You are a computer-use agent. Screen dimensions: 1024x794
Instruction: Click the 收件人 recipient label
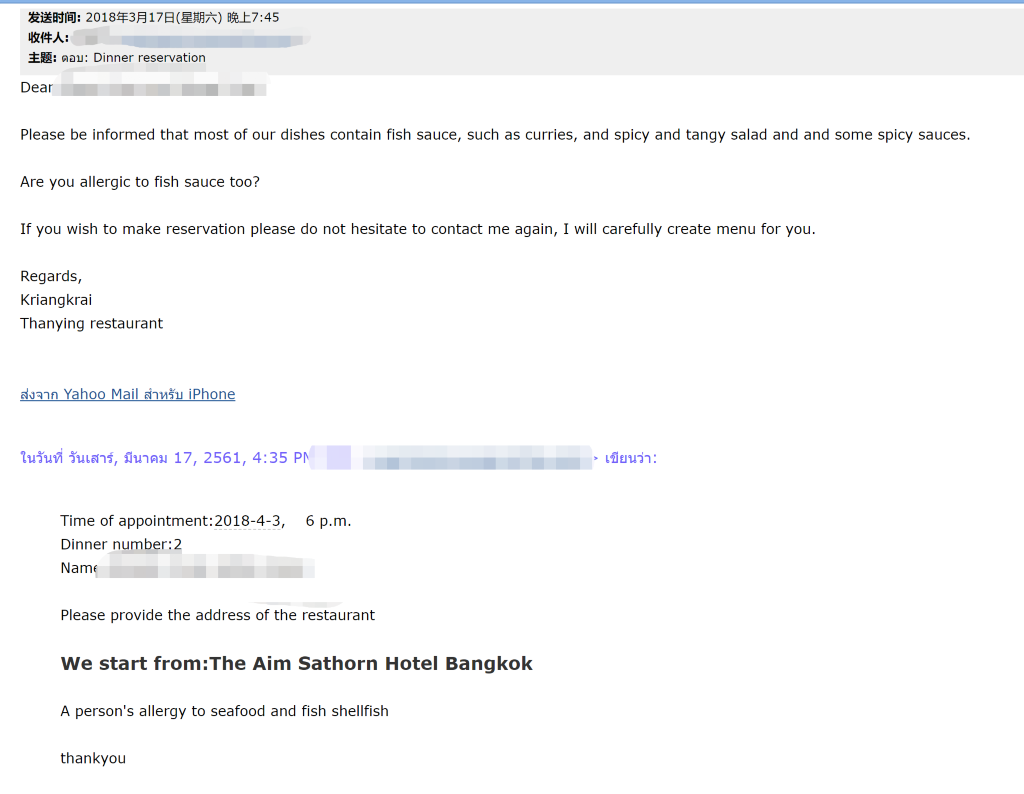click(x=48, y=38)
